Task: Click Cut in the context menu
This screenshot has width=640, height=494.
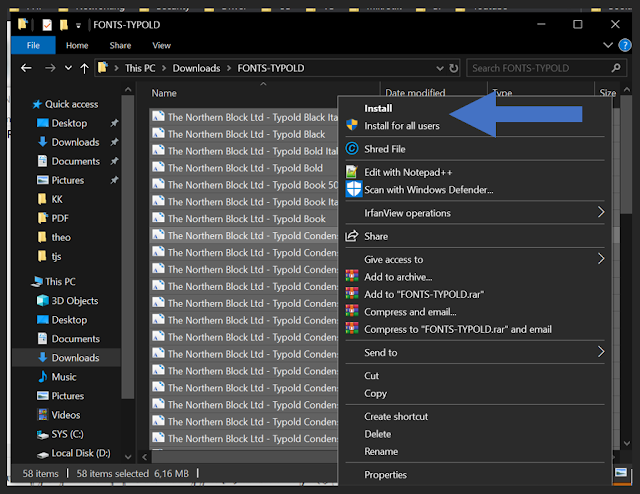Action: point(371,376)
